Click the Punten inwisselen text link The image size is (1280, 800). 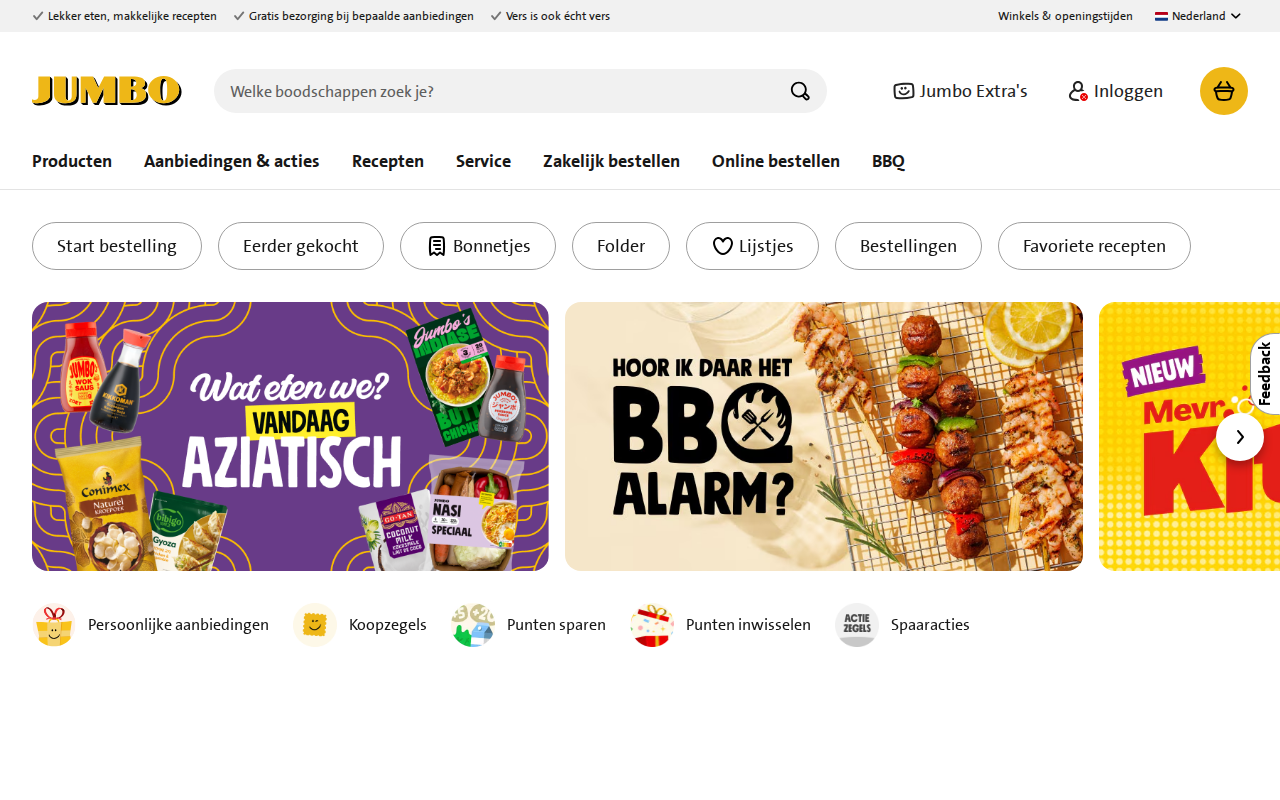click(748, 625)
